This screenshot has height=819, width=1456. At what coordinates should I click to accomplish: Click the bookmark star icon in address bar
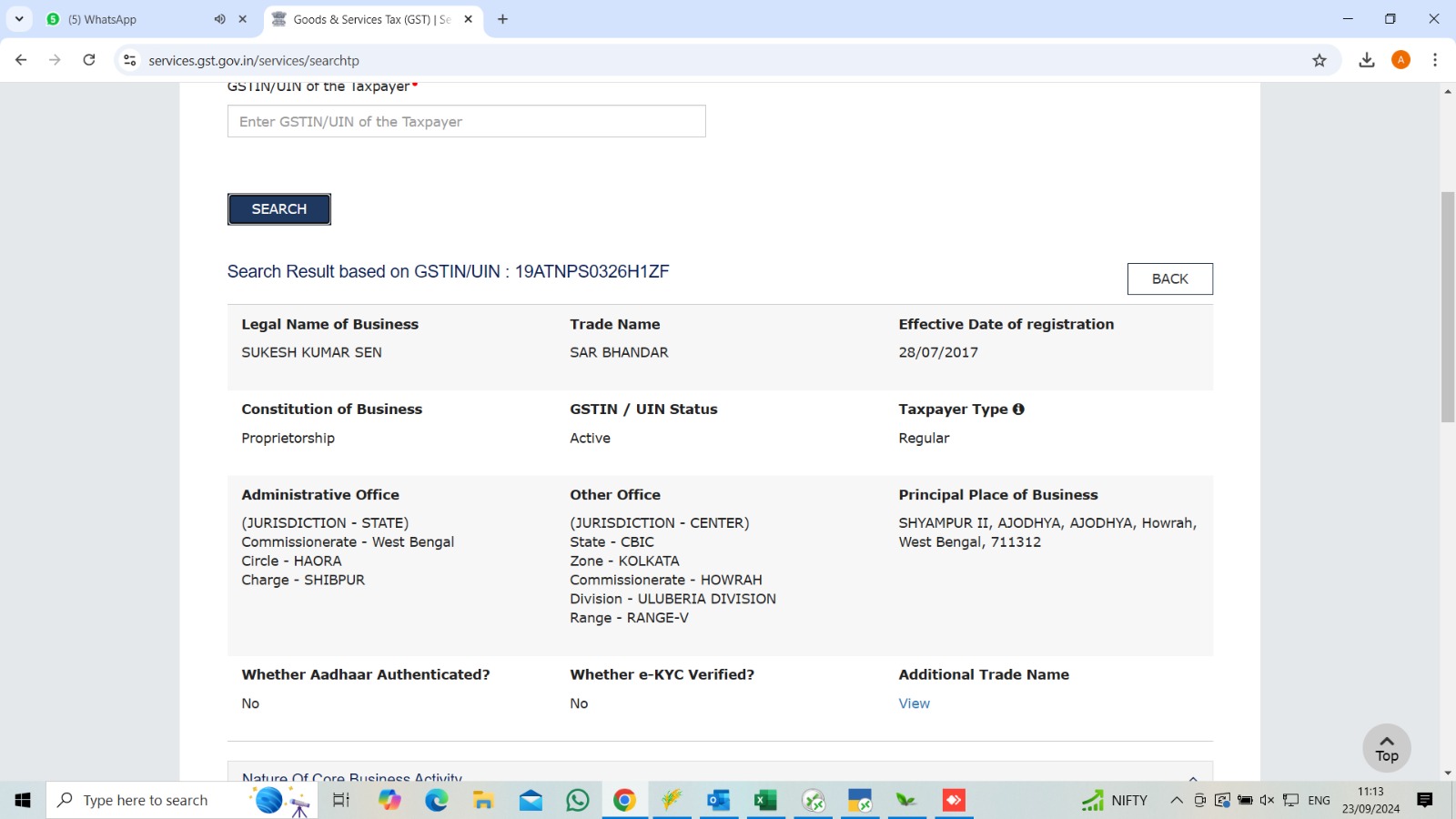(1319, 60)
